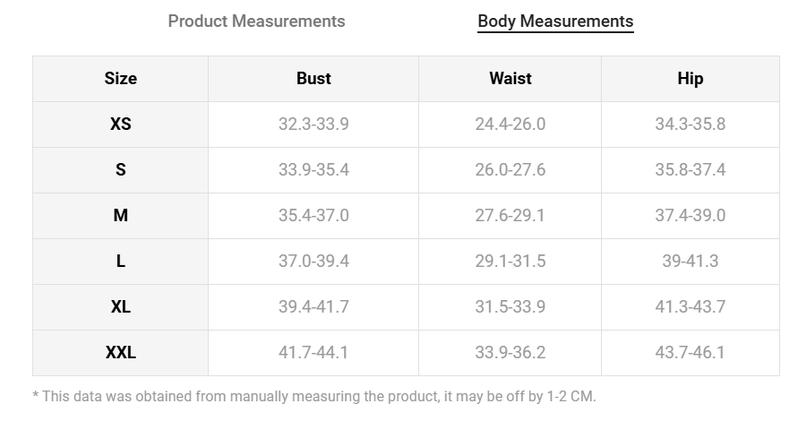Click the XXL waist value 33.9-36.2
Image resolution: width=798 pixels, height=421 pixels.
tap(510, 352)
